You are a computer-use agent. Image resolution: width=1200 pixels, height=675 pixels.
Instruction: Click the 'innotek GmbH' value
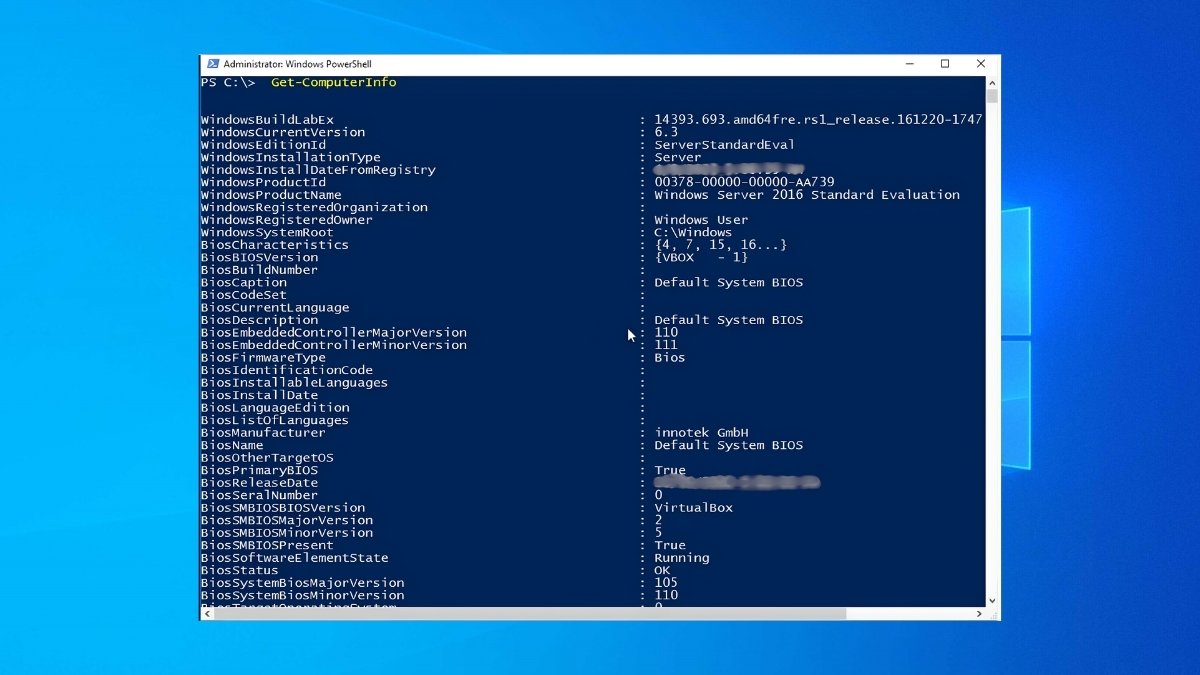click(701, 433)
